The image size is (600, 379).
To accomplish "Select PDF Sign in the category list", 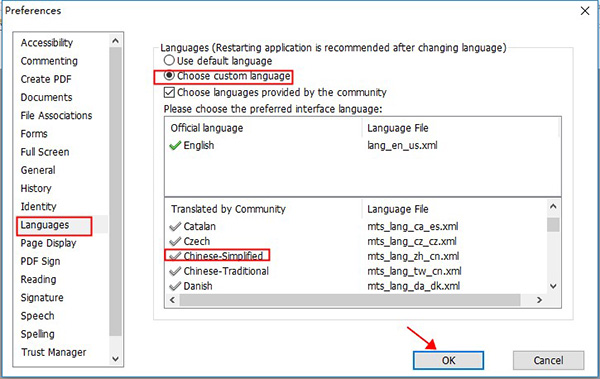I will (x=40, y=261).
